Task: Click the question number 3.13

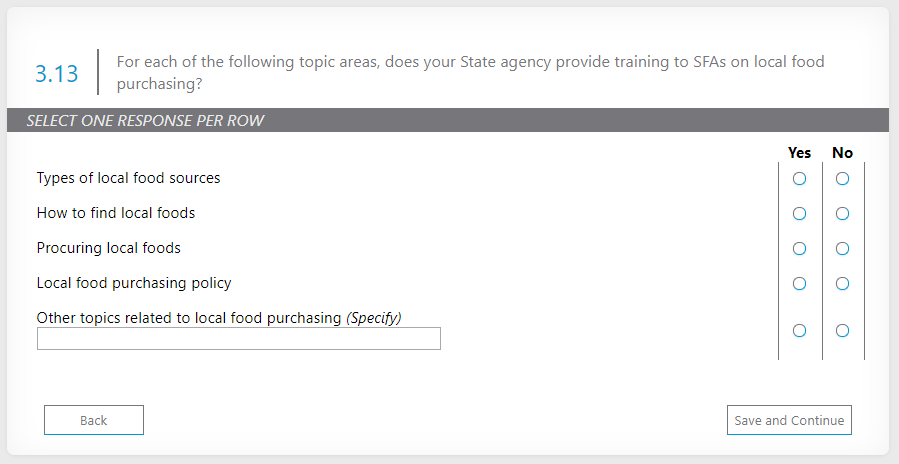Action: (x=57, y=73)
